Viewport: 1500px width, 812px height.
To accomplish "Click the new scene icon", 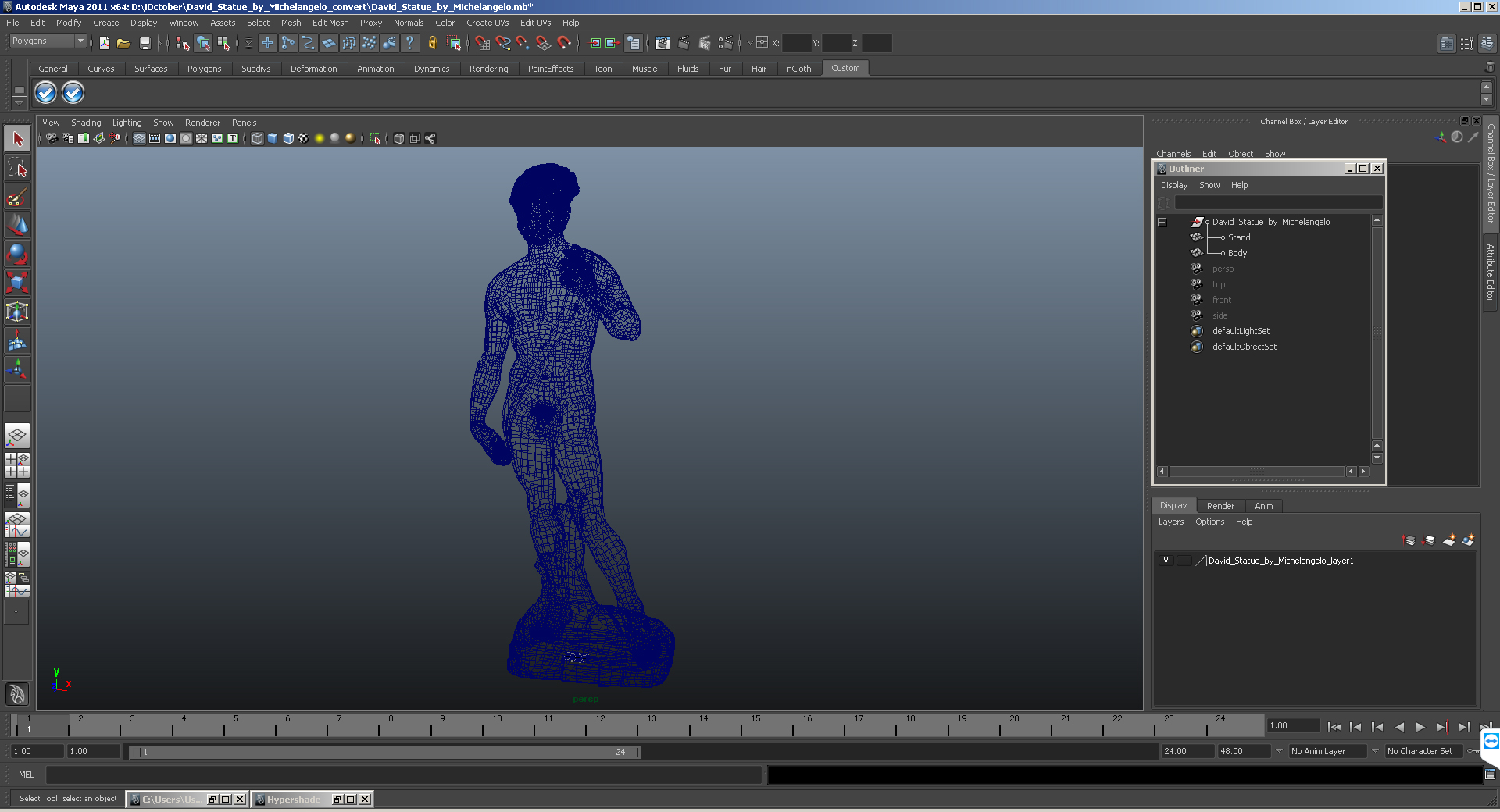I will click(104, 43).
